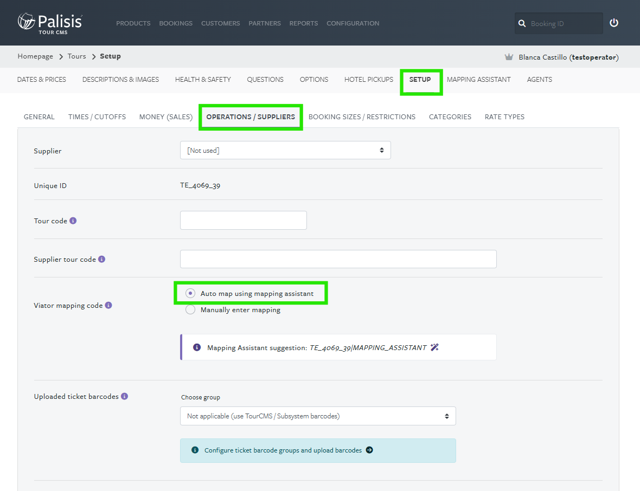This screenshot has width=640, height=491.
Task: Switch to Agents tab
Action: pos(539,80)
